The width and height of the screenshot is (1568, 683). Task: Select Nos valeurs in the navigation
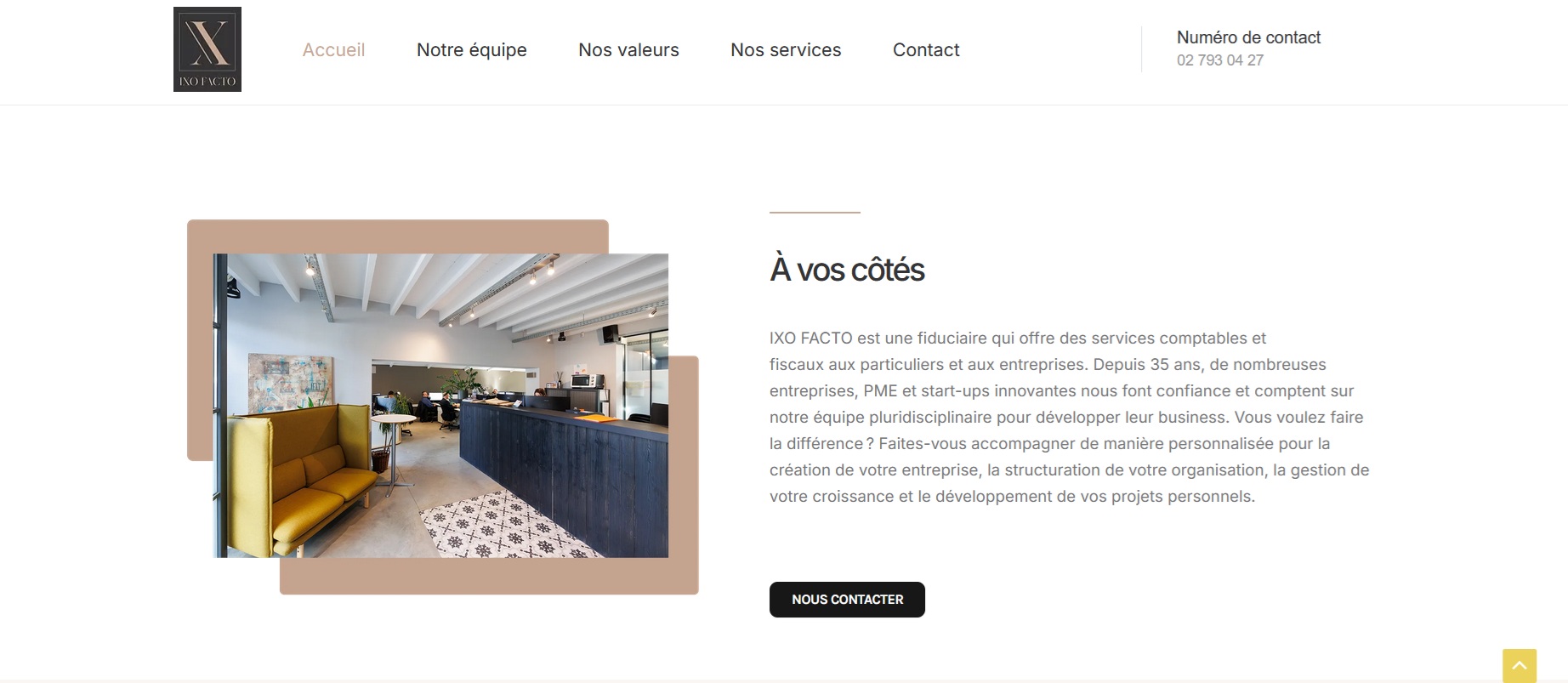click(x=628, y=50)
